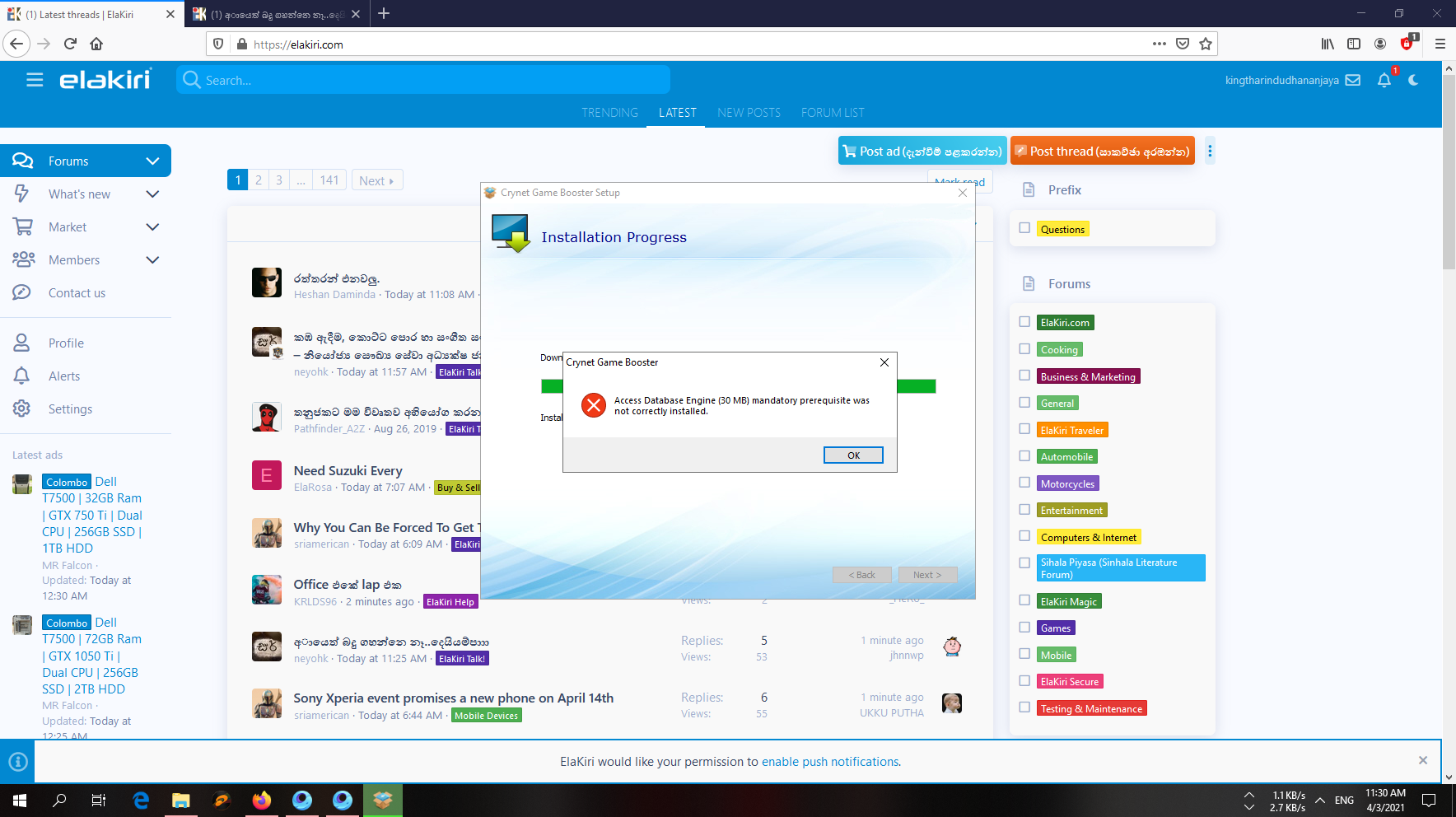Launch Edge from taskbar

(141, 800)
